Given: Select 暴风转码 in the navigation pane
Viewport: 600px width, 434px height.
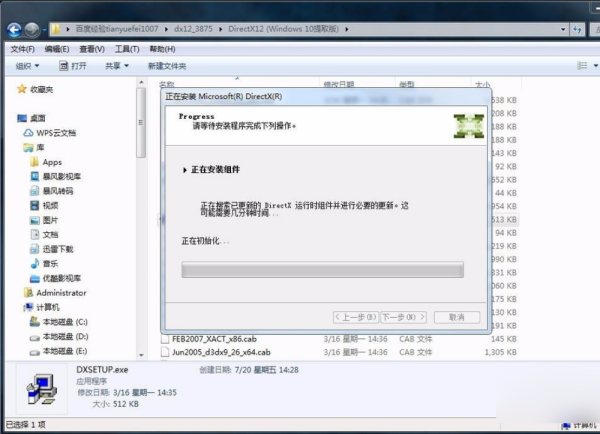Looking at the screenshot, I should point(57,191).
